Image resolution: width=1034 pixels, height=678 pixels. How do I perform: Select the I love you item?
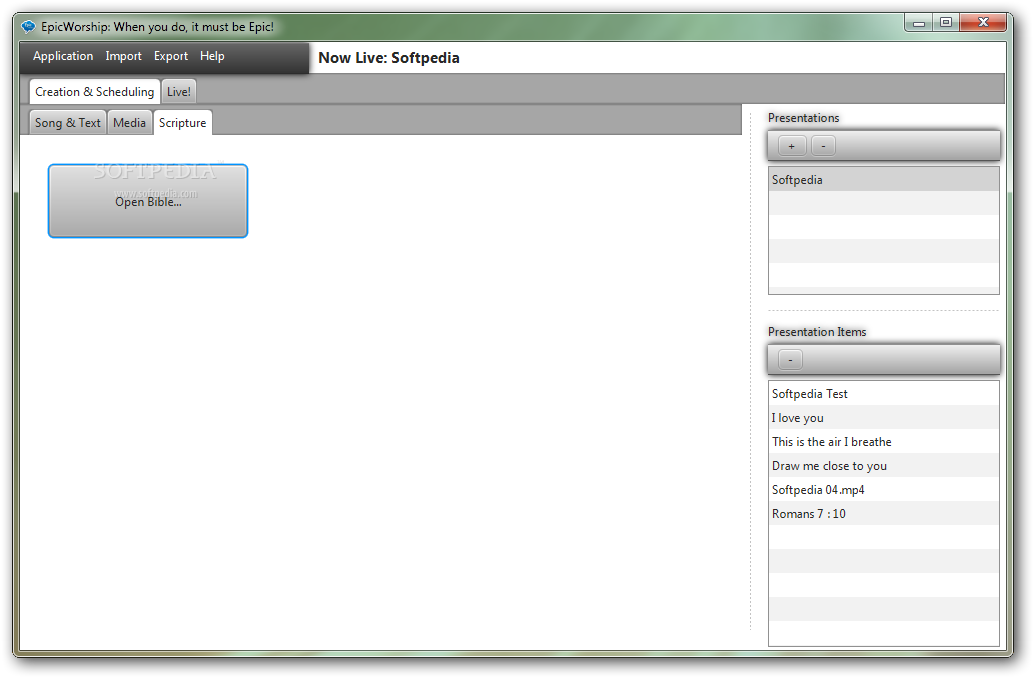click(884, 417)
